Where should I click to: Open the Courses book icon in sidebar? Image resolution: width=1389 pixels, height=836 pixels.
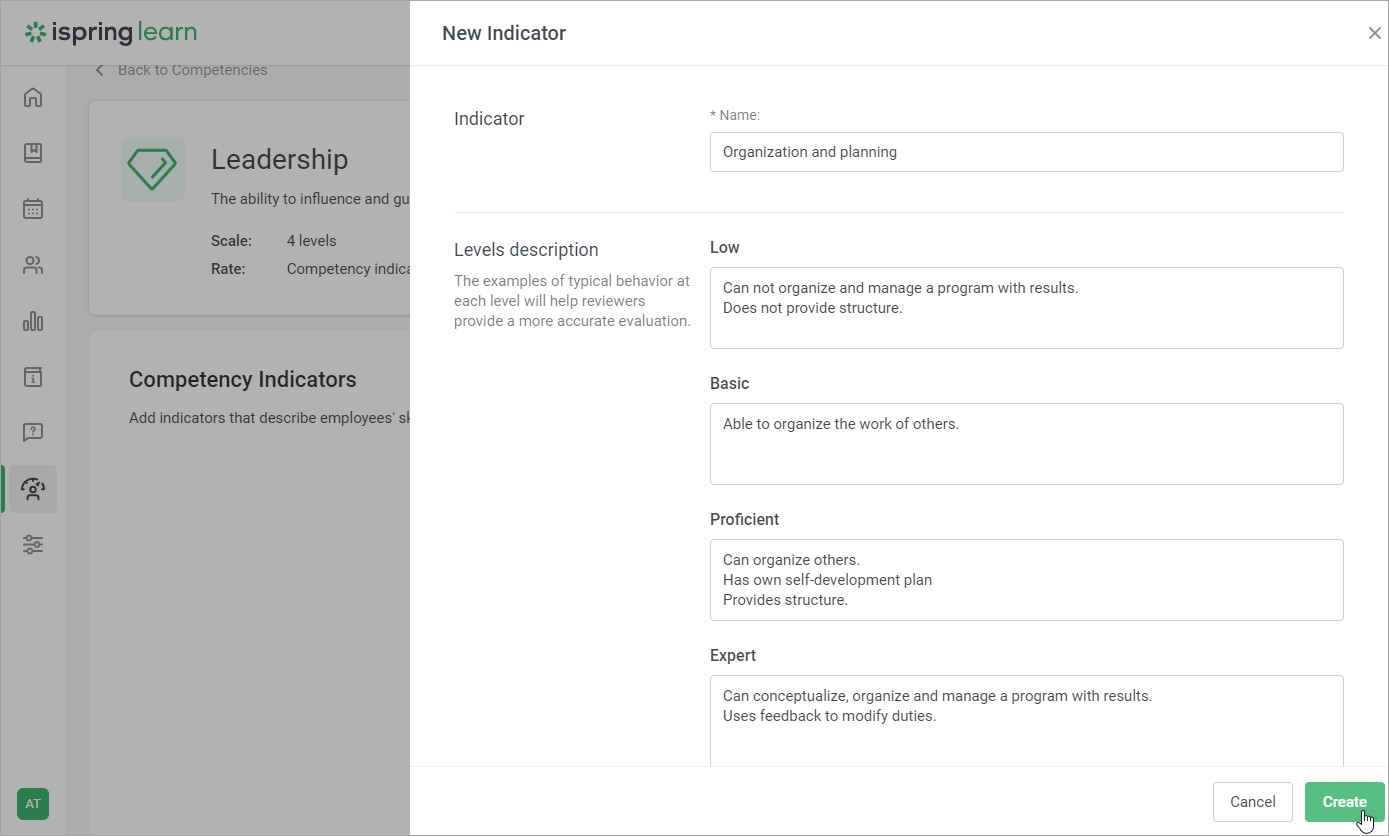coord(33,153)
